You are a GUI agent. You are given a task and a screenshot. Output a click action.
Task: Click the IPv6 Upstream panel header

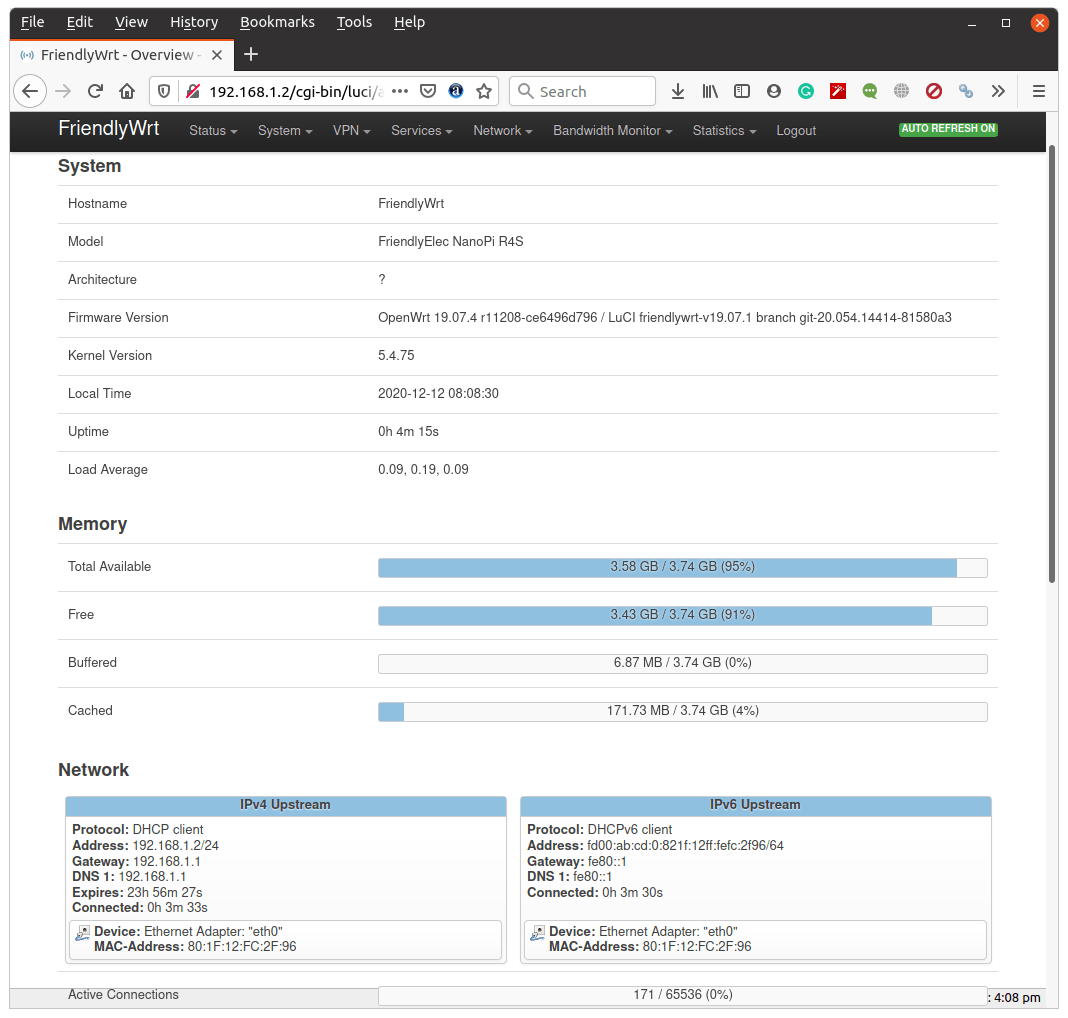(x=755, y=805)
